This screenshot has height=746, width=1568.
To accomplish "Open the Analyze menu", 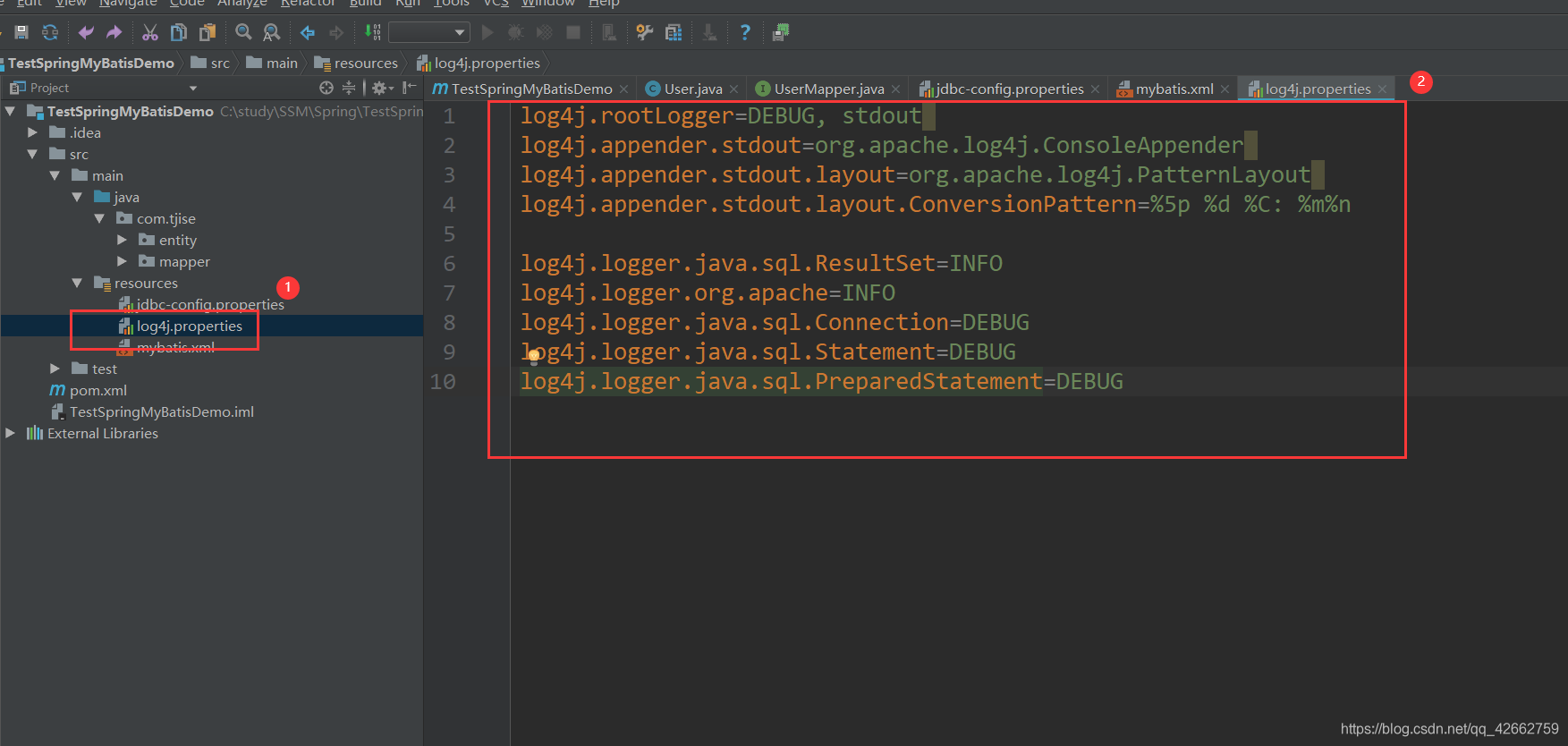I will (242, 4).
